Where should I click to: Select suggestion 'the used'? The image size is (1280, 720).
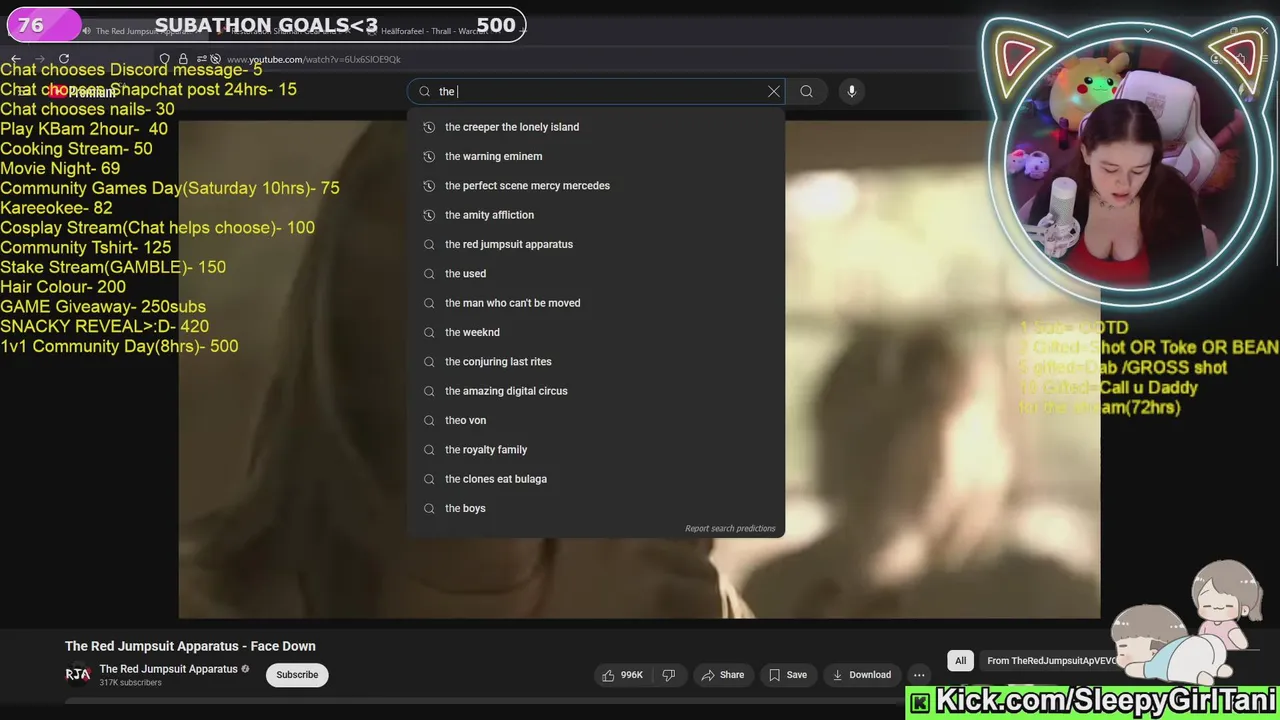(596, 273)
